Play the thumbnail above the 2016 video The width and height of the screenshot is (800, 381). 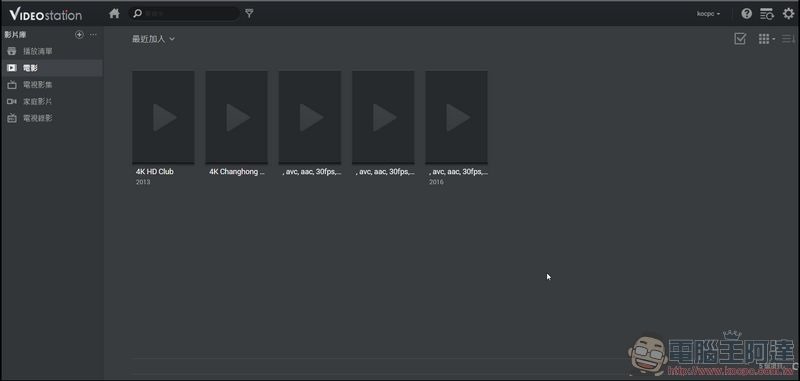[457, 117]
